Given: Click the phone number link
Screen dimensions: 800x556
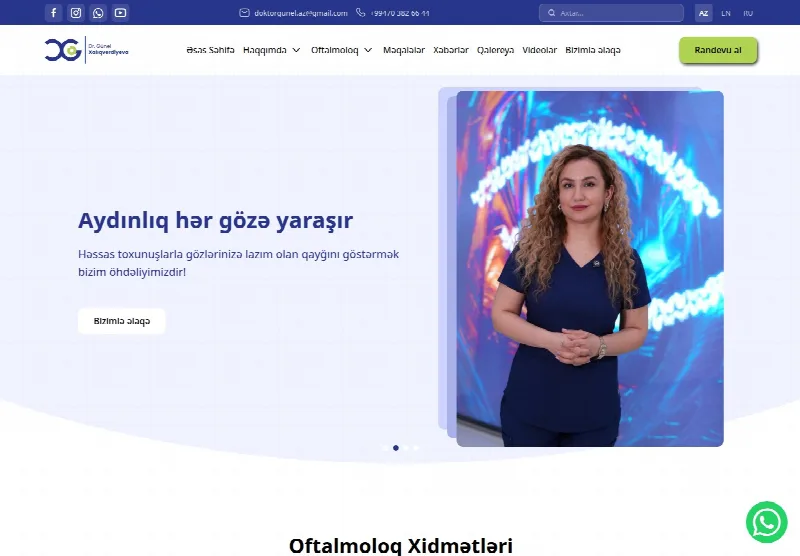Looking at the screenshot, I should click(400, 13).
